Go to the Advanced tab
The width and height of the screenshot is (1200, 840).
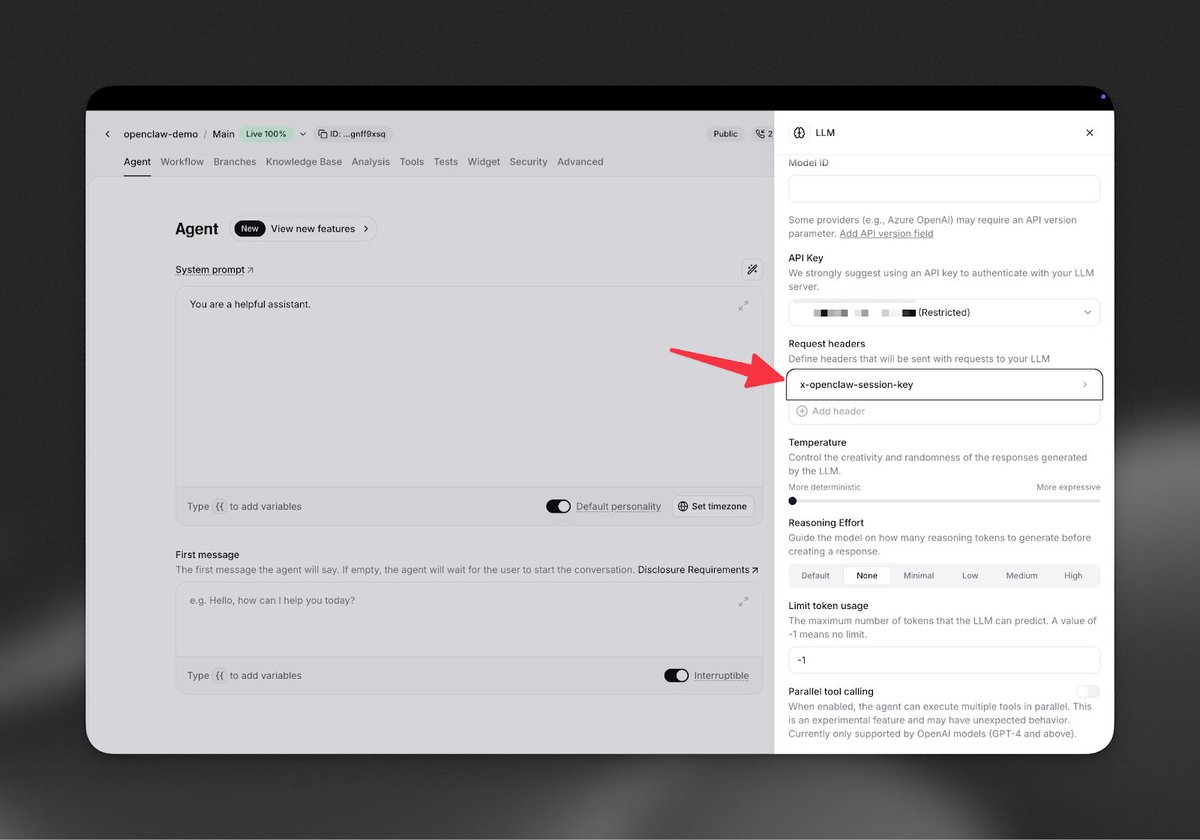point(580,162)
